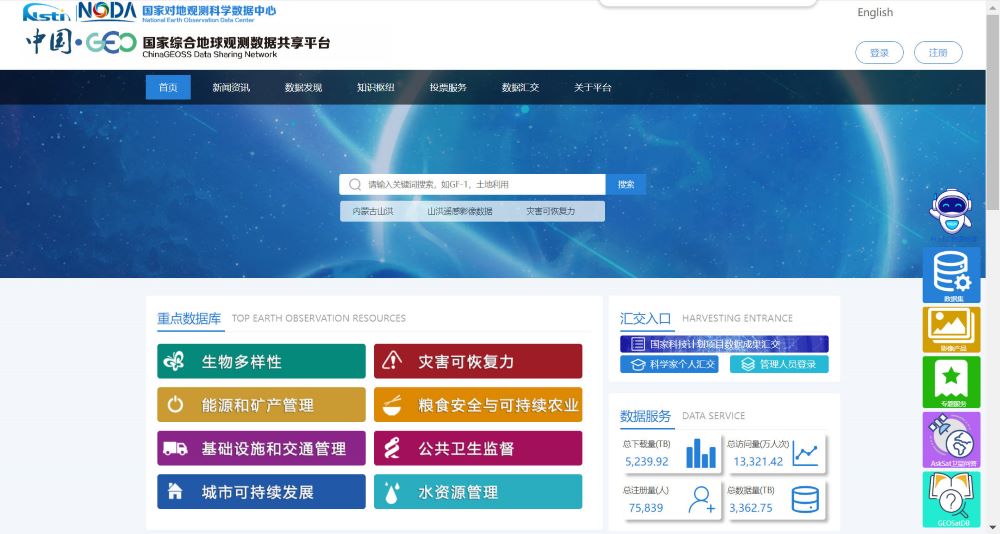Viewport: 1000px width, 534px height.
Task: Go to the 数据发现 navigation tab
Action: (303, 88)
